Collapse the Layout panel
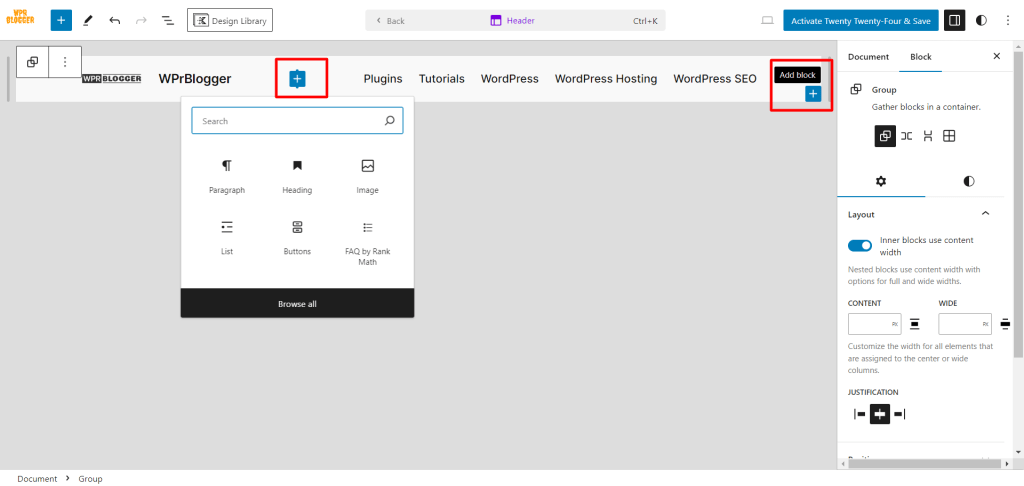The image size is (1024, 486). coord(986,214)
